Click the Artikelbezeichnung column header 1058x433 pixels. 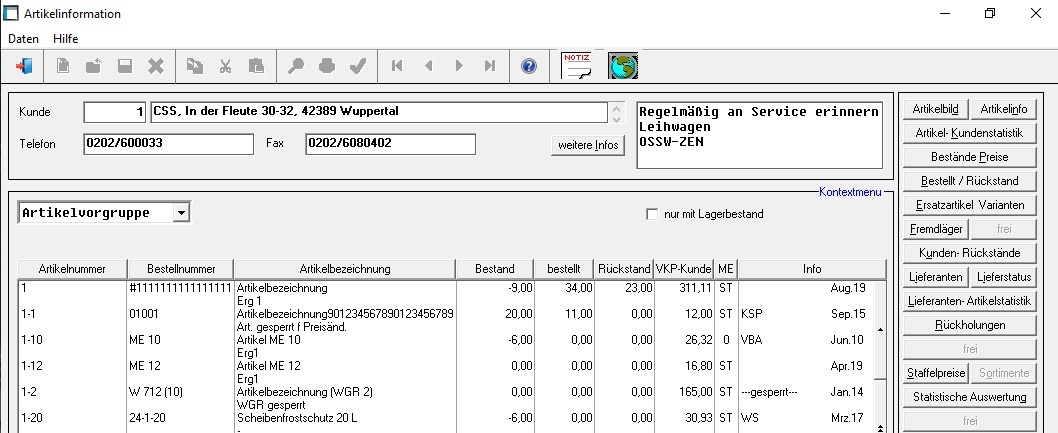coord(345,269)
